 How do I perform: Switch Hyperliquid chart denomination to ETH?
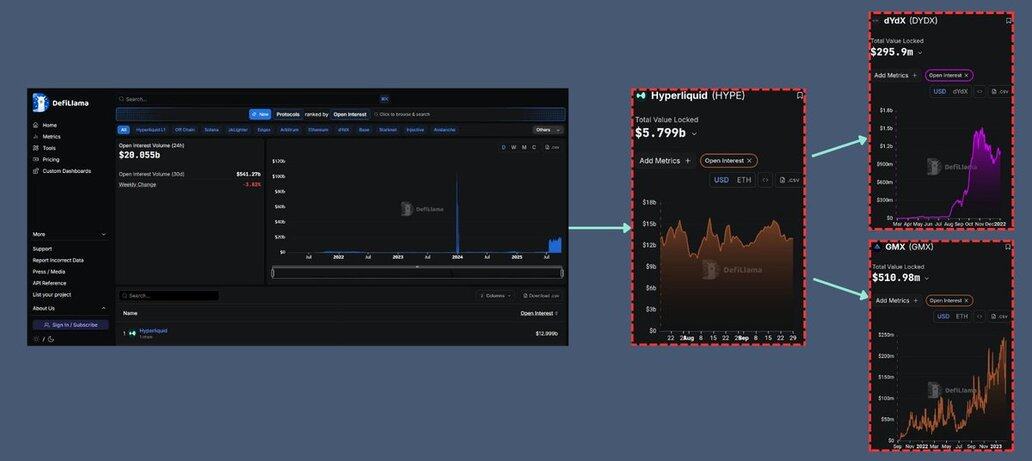pos(744,180)
